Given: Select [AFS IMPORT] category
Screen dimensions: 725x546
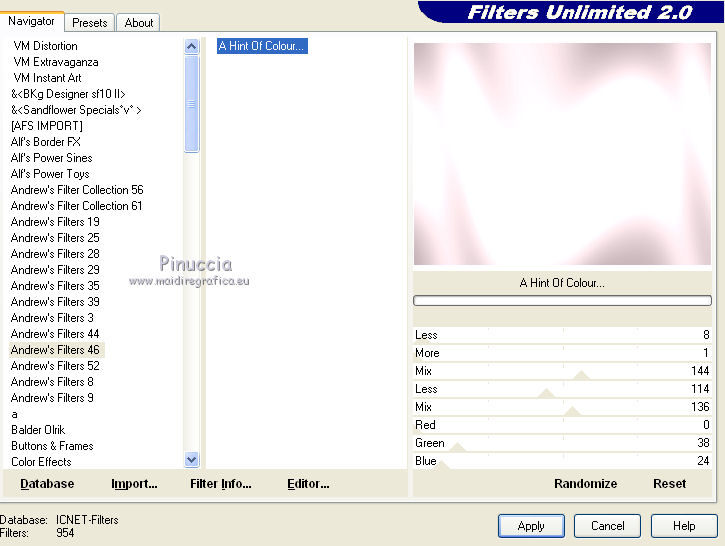Looking at the screenshot, I should coord(47,126).
